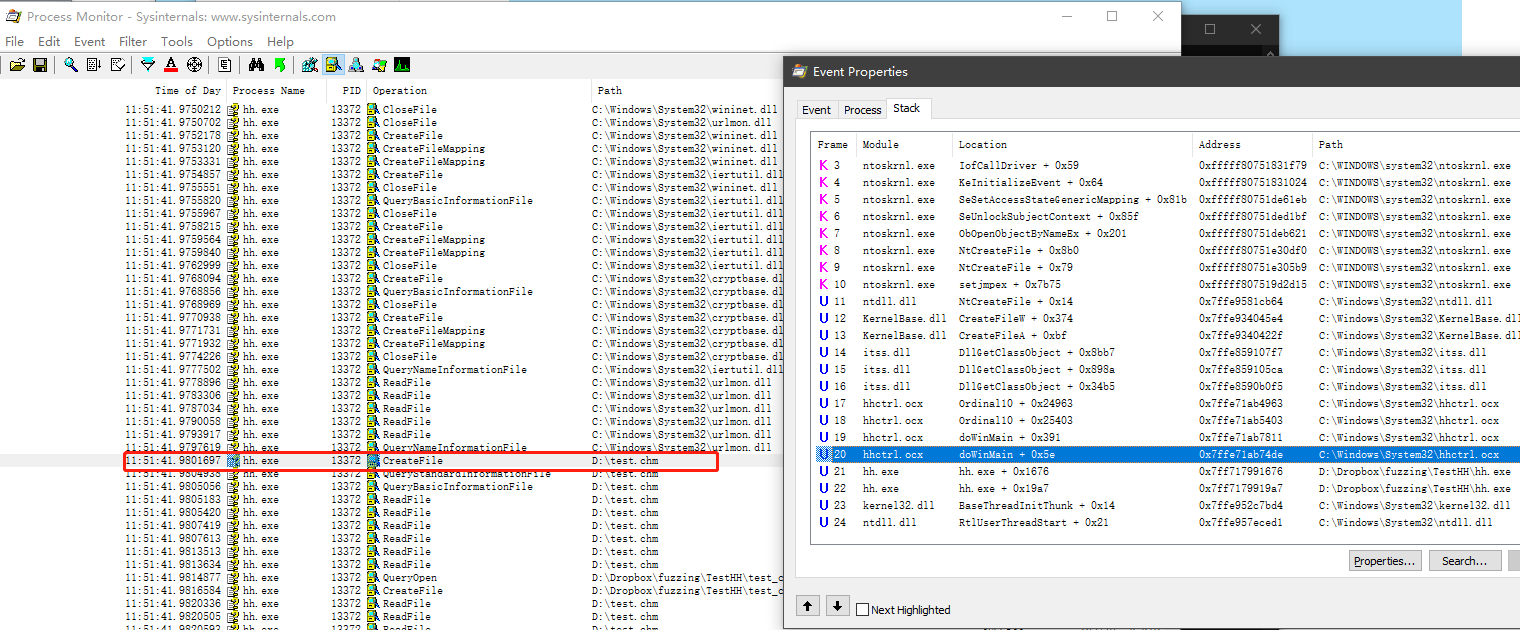
Task: Toggle the Show Network Activity icon
Action: tap(356, 65)
